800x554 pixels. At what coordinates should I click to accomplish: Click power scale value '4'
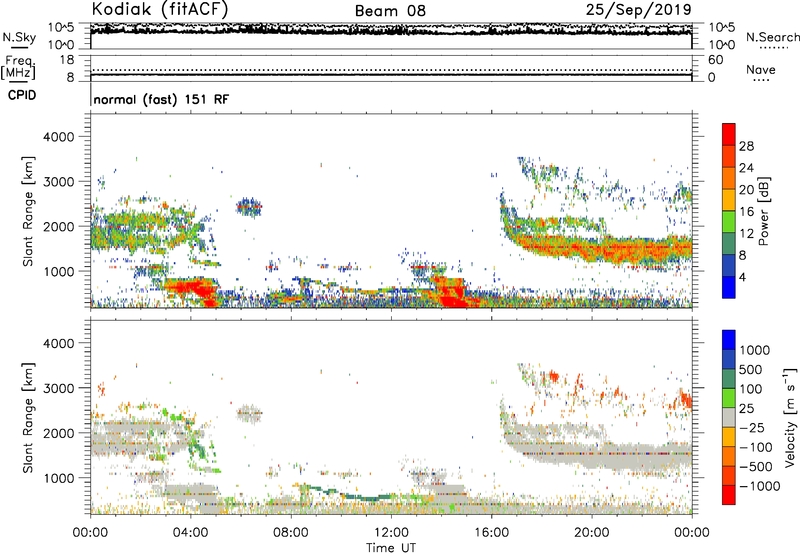[x=743, y=277]
